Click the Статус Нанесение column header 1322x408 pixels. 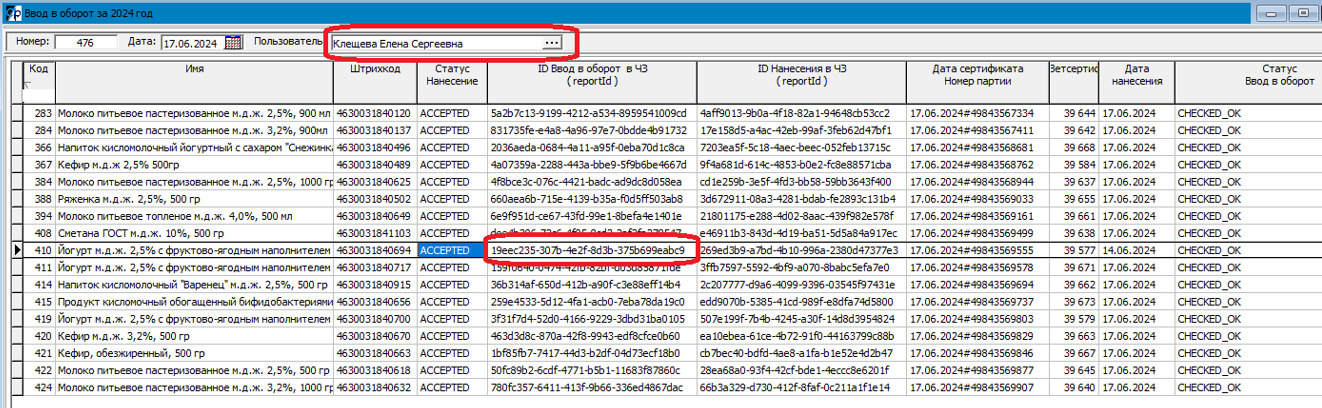tap(451, 75)
